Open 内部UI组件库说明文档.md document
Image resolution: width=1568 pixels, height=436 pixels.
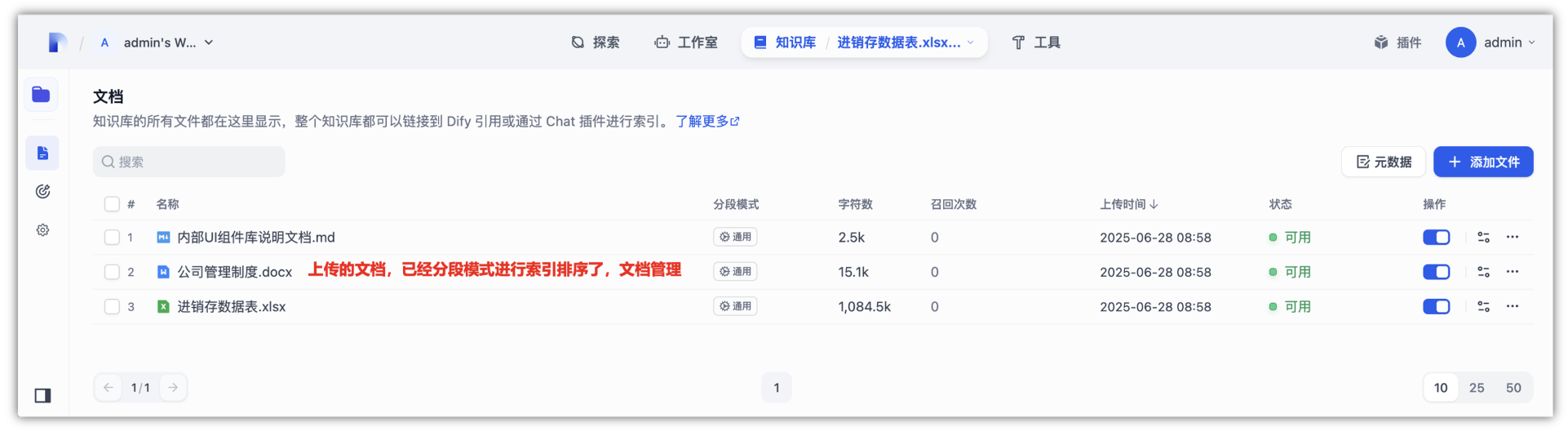[x=256, y=238]
